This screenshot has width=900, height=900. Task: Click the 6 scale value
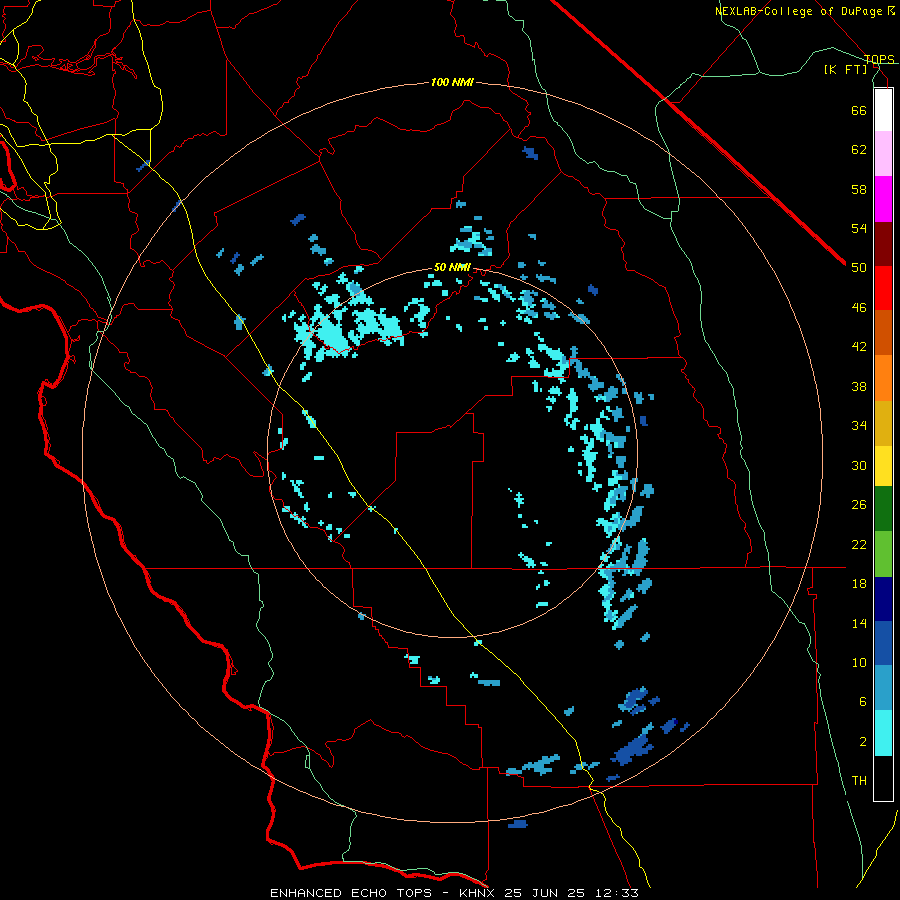[863, 702]
